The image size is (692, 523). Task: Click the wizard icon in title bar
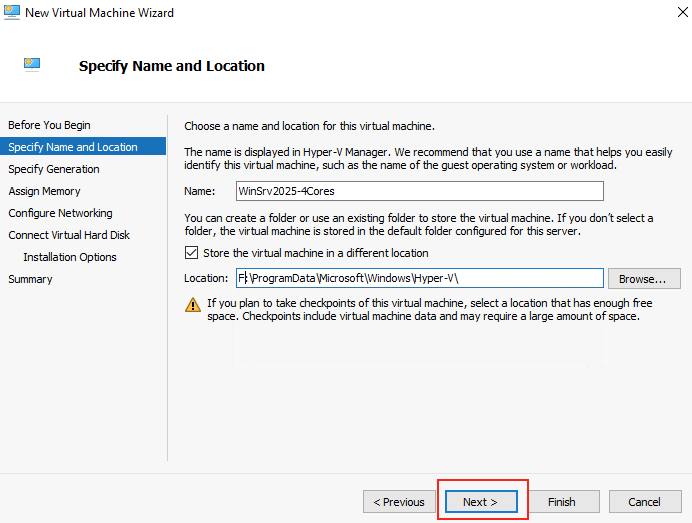tap(11, 12)
